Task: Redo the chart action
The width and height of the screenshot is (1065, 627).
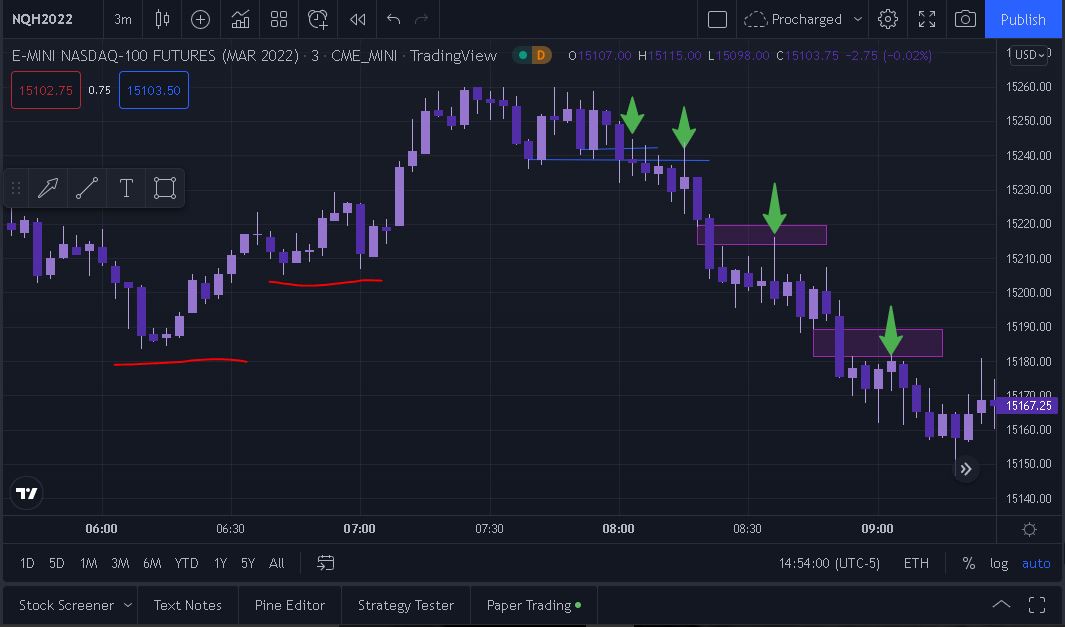Action: pyautogui.click(x=422, y=19)
